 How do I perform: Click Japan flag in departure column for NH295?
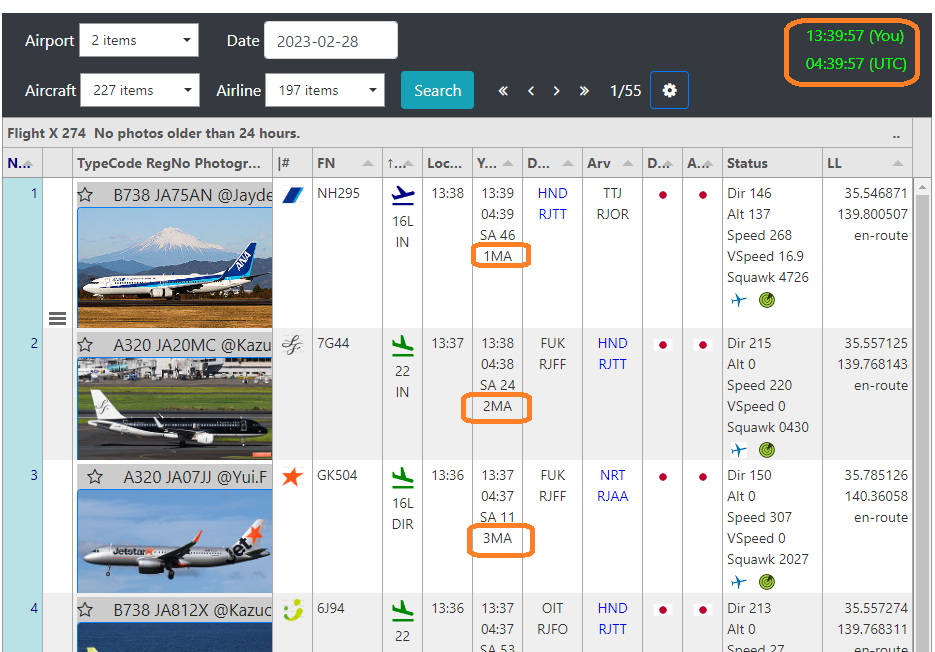[662, 195]
